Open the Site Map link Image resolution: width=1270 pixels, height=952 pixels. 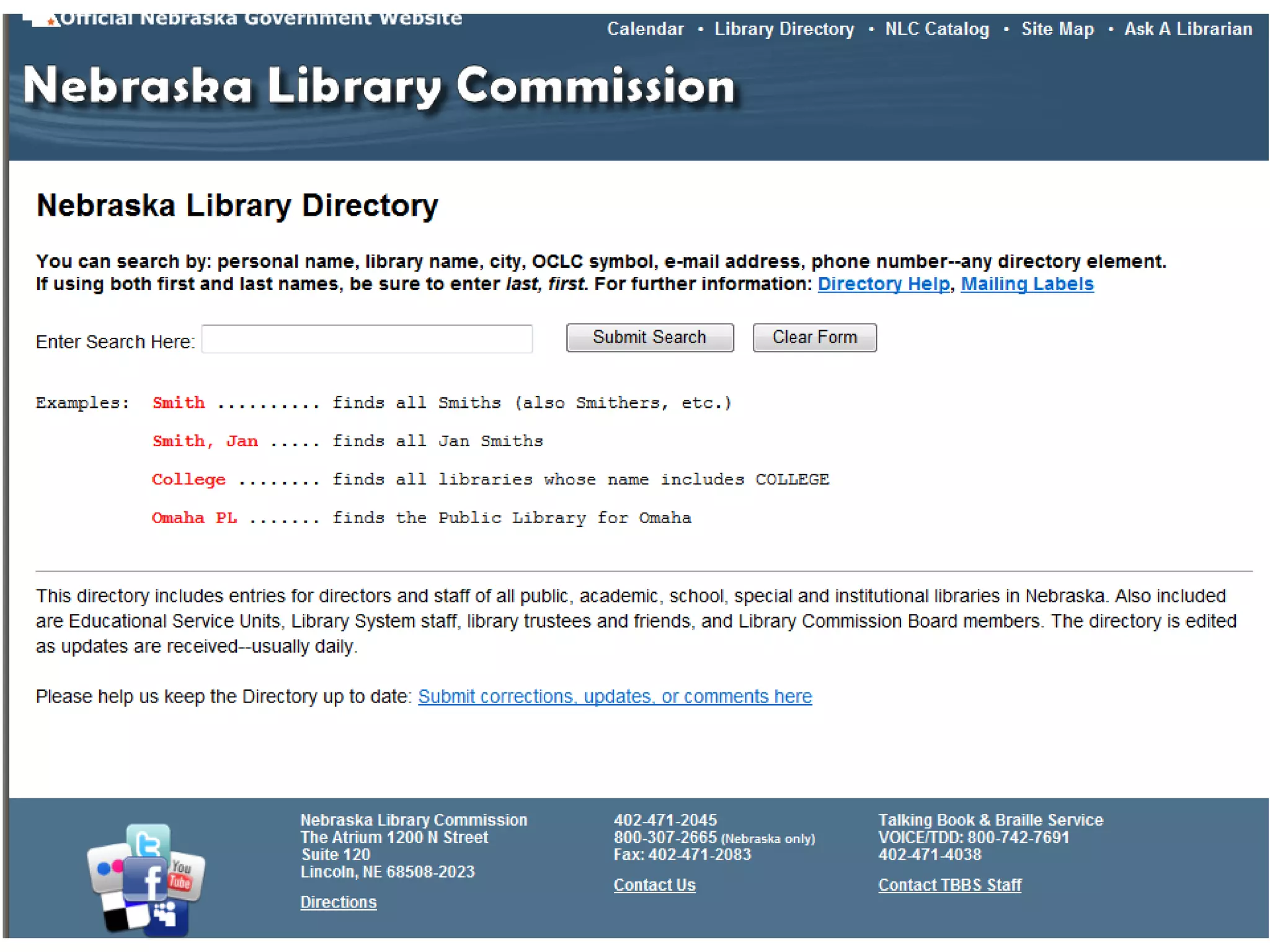1057,29
